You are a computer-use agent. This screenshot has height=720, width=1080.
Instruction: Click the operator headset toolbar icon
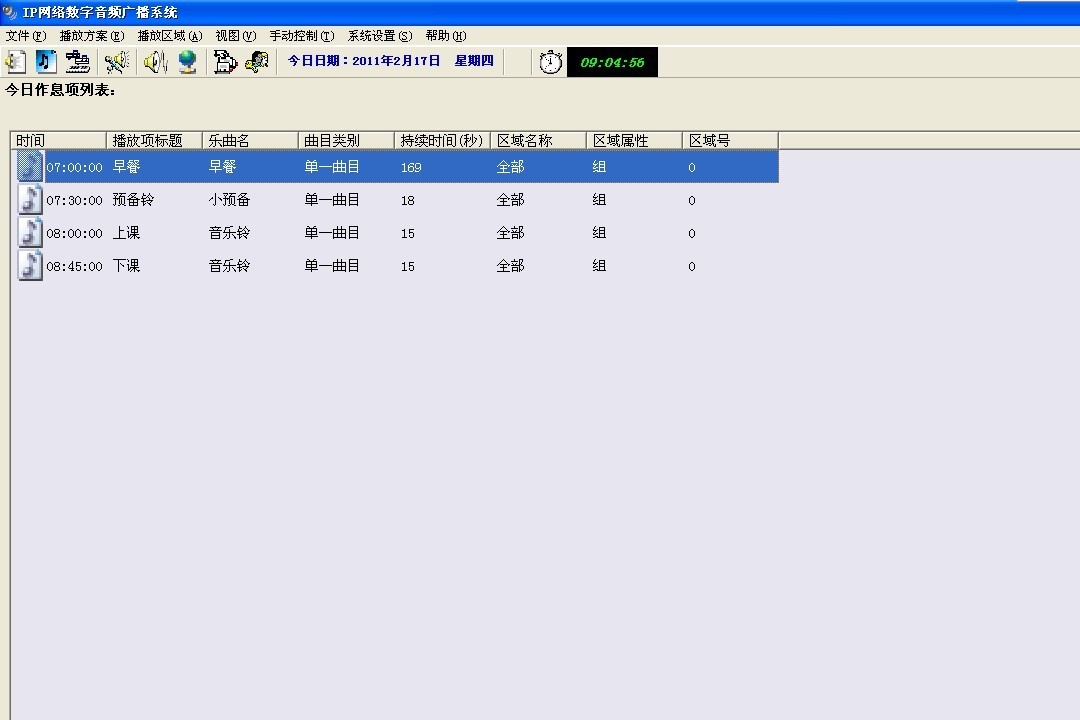257,61
